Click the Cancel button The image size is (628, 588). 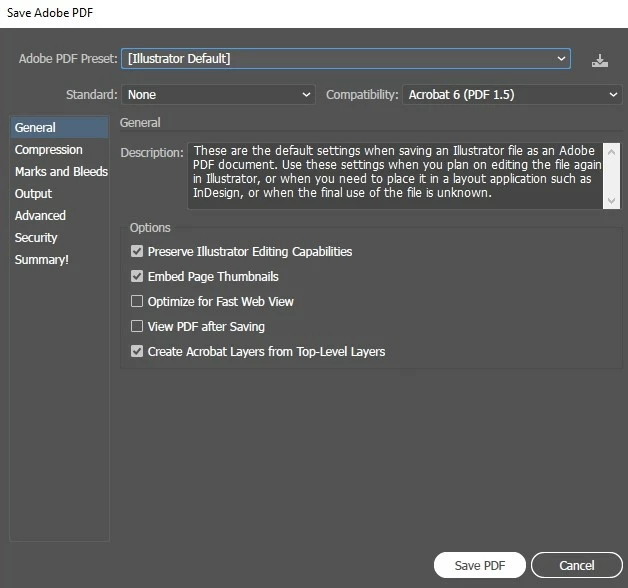pos(577,565)
